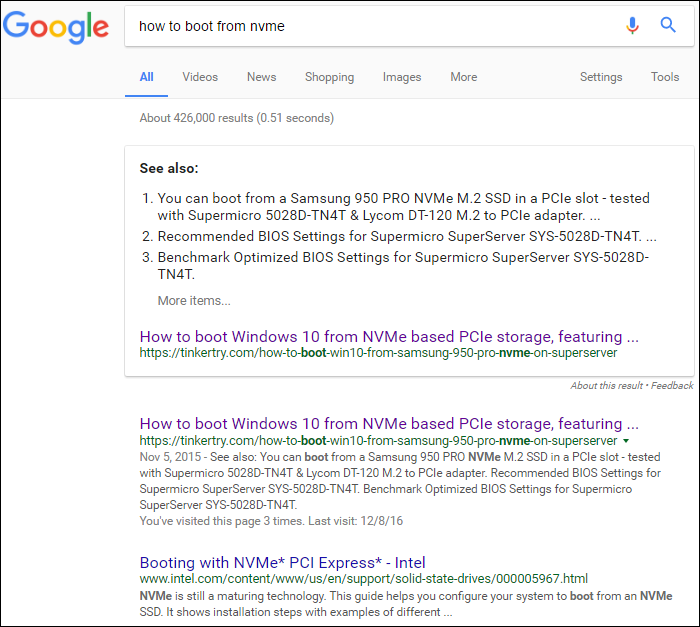Open first organic result 'How to boot Windows 10 from NVMe'
The image size is (700, 627).
point(389,423)
